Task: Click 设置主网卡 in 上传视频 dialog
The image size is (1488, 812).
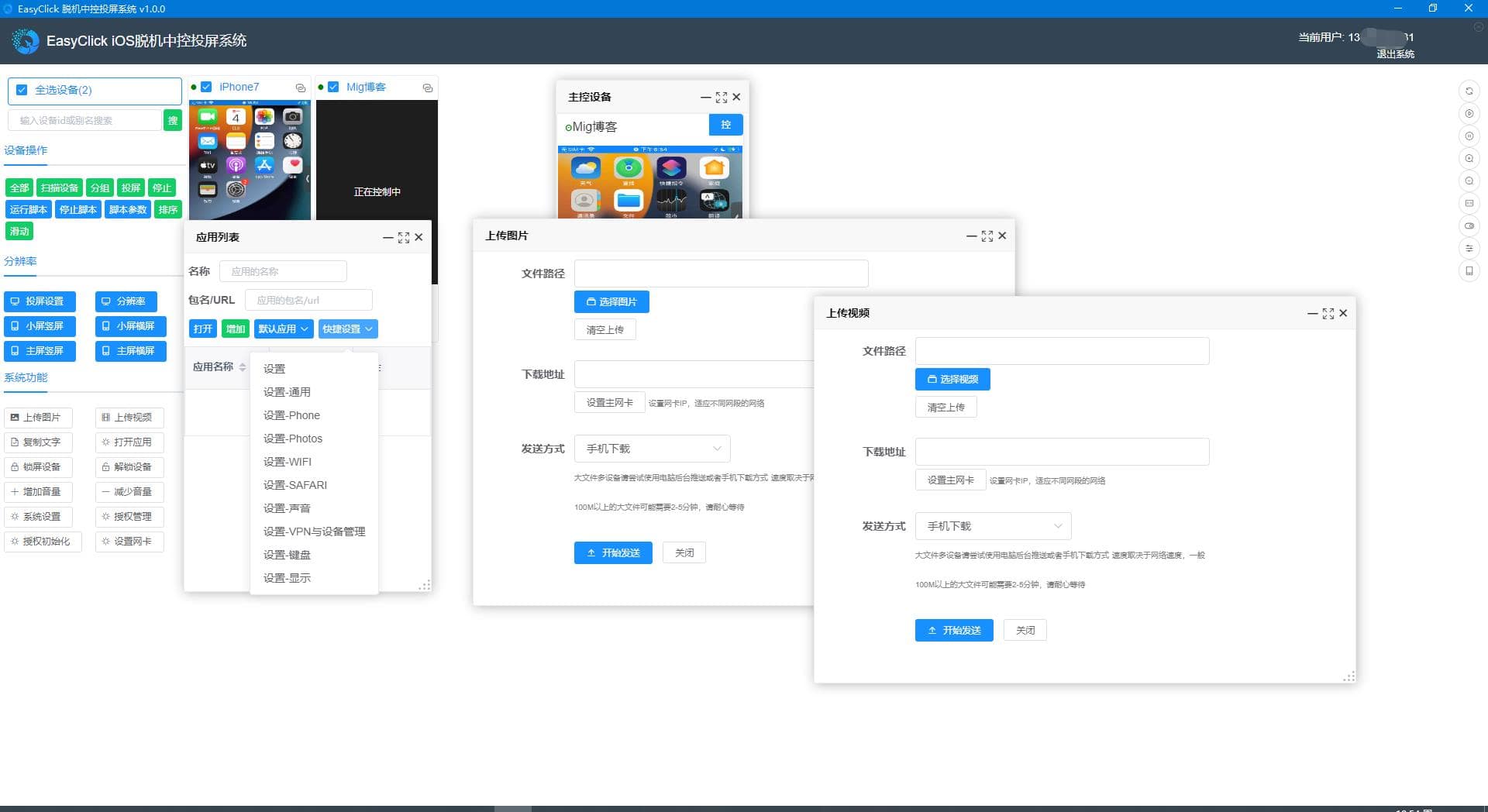Action: click(x=950, y=480)
